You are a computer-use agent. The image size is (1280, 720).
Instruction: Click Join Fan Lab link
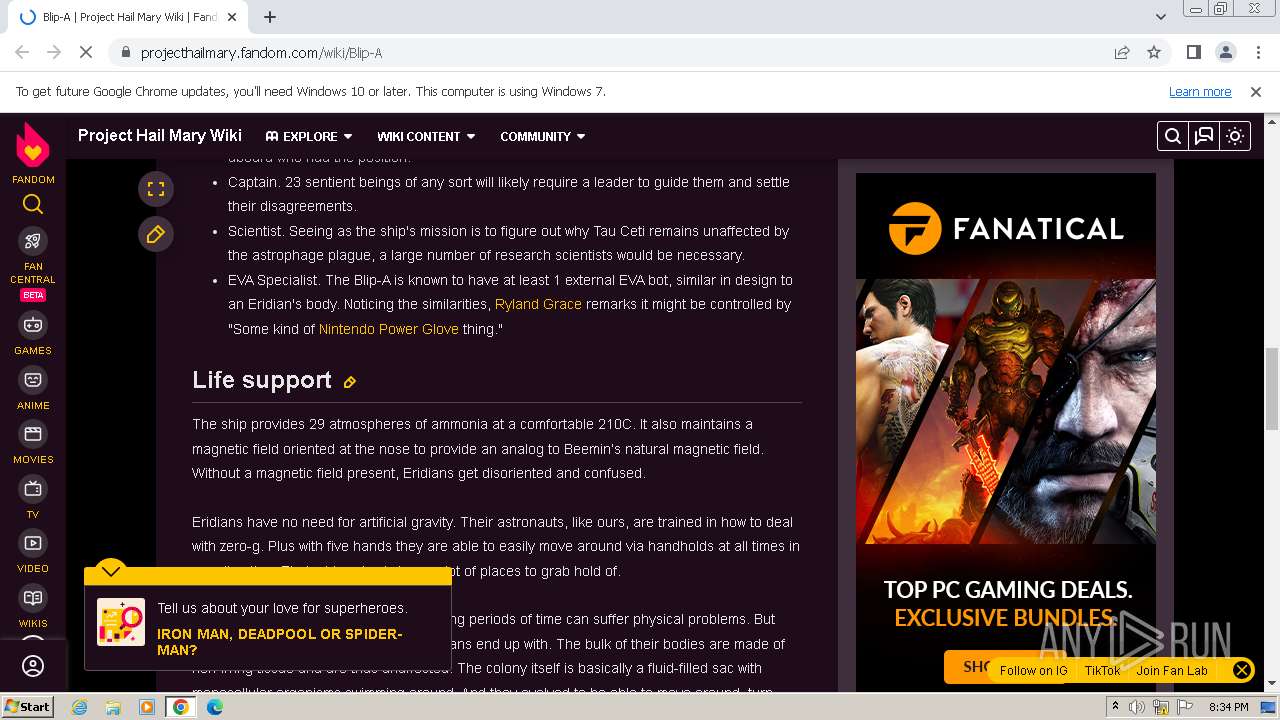point(1172,671)
